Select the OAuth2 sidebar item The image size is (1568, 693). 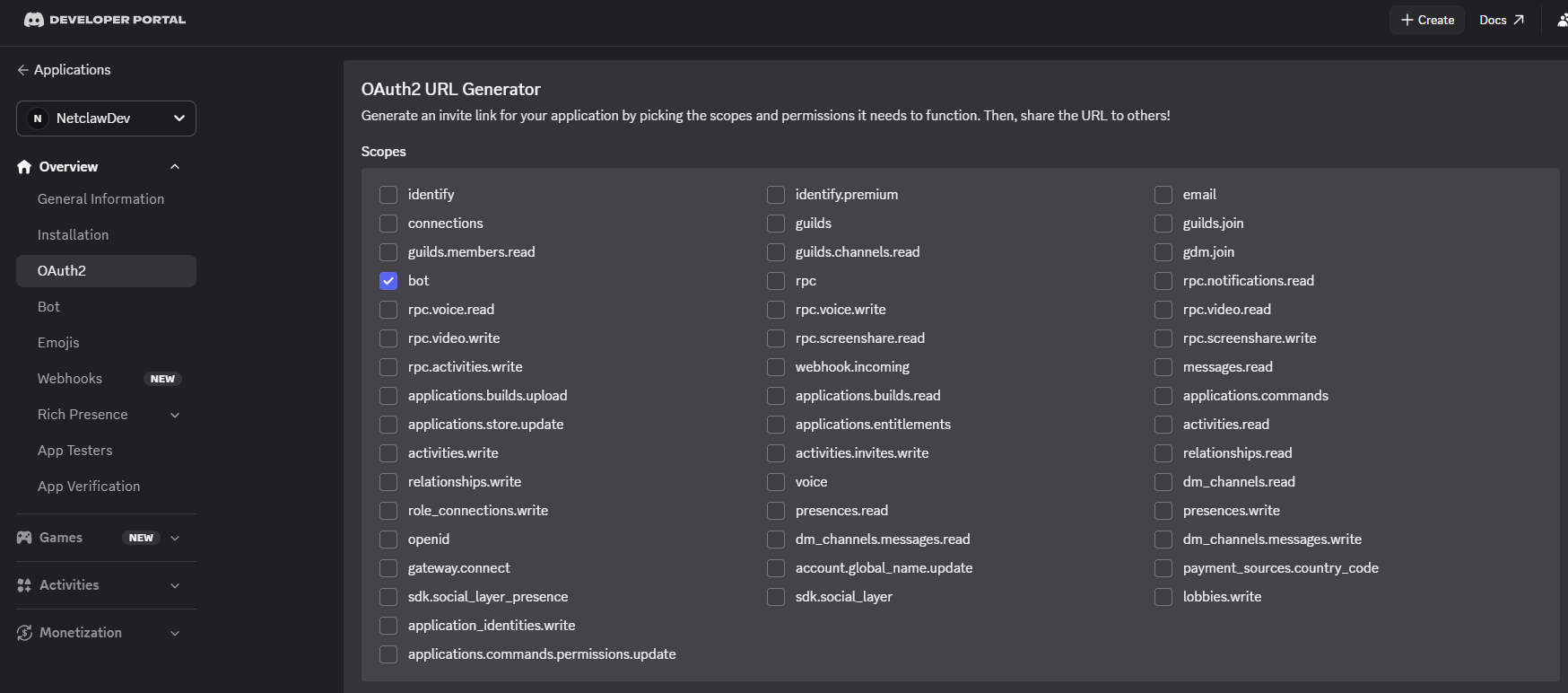pyautogui.click(x=106, y=271)
